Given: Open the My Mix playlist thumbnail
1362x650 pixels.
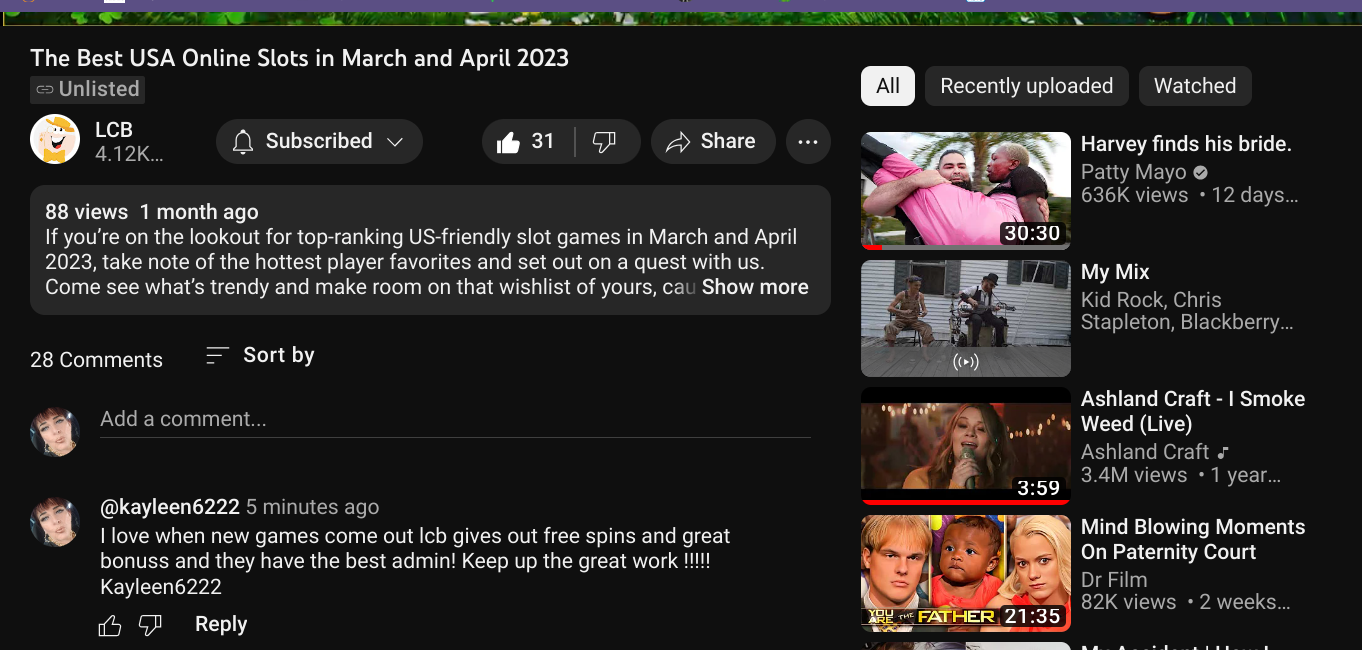Looking at the screenshot, I should [x=966, y=318].
